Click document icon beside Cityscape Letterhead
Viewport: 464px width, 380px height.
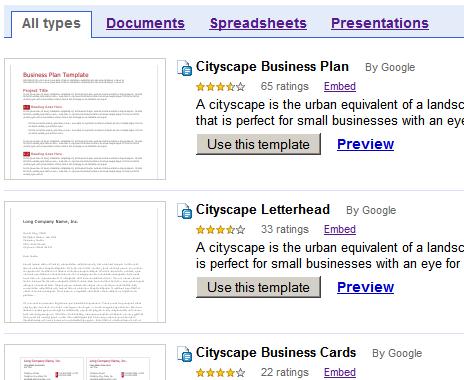[184, 211]
